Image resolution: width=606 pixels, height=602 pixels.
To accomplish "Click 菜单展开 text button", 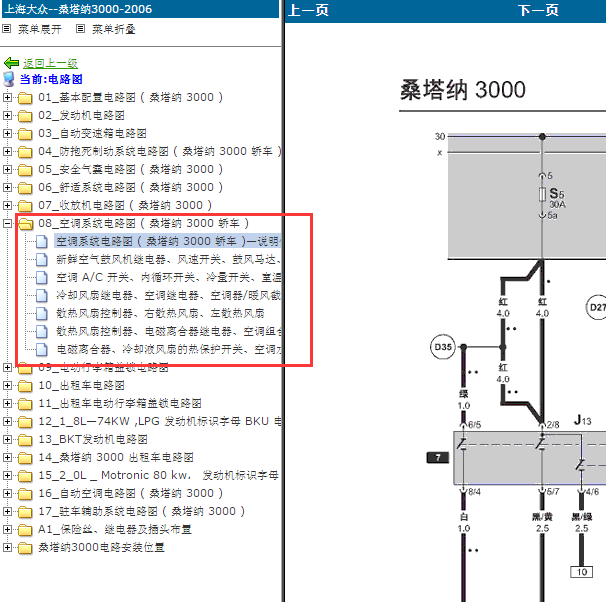I will click(40, 29).
